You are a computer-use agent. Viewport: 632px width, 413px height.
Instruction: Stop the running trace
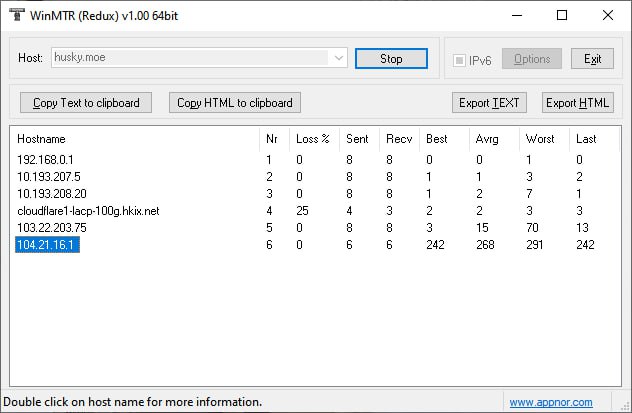pos(391,59)
